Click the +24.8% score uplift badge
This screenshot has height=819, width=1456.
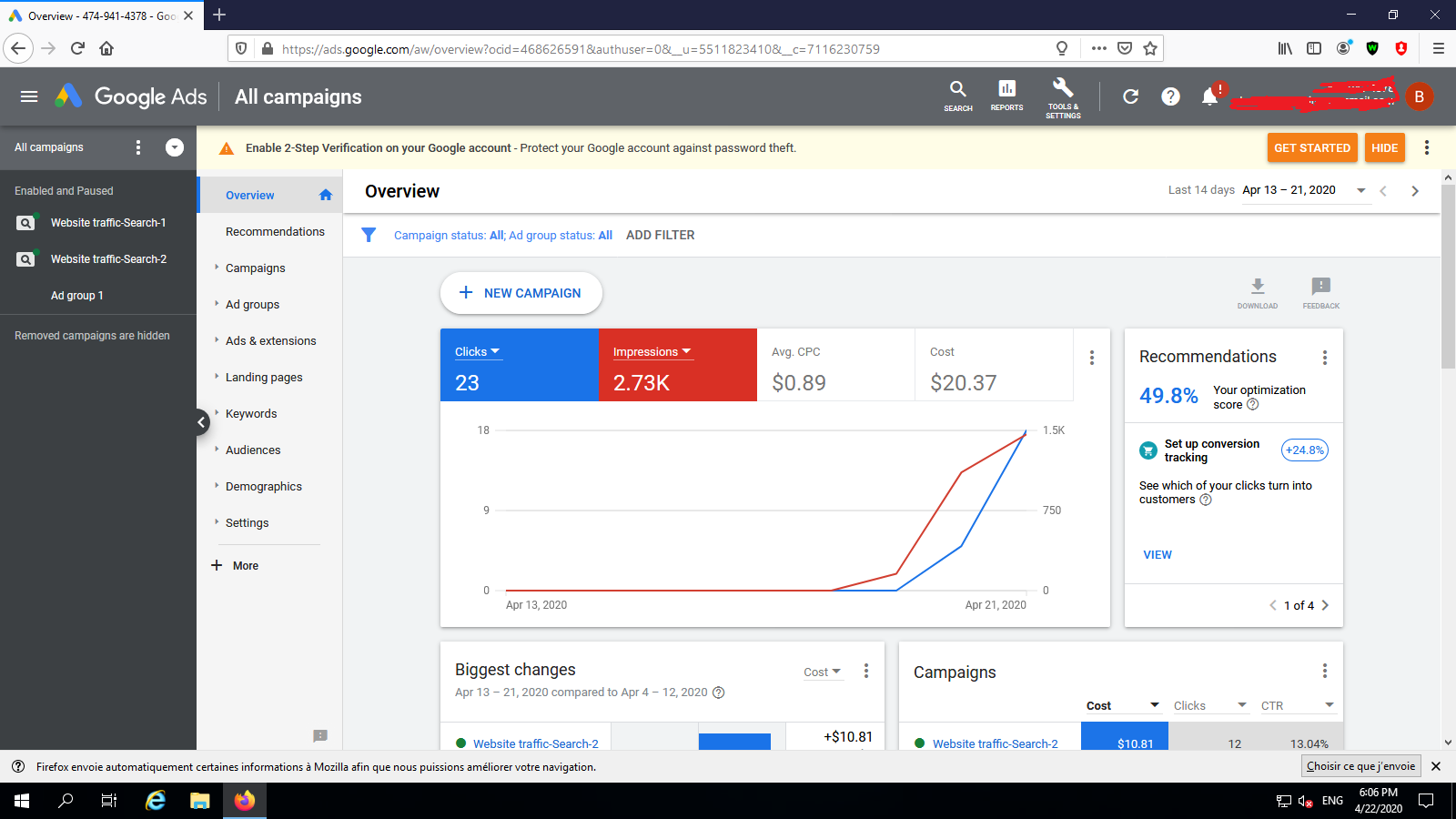[x=1305, y=450]
